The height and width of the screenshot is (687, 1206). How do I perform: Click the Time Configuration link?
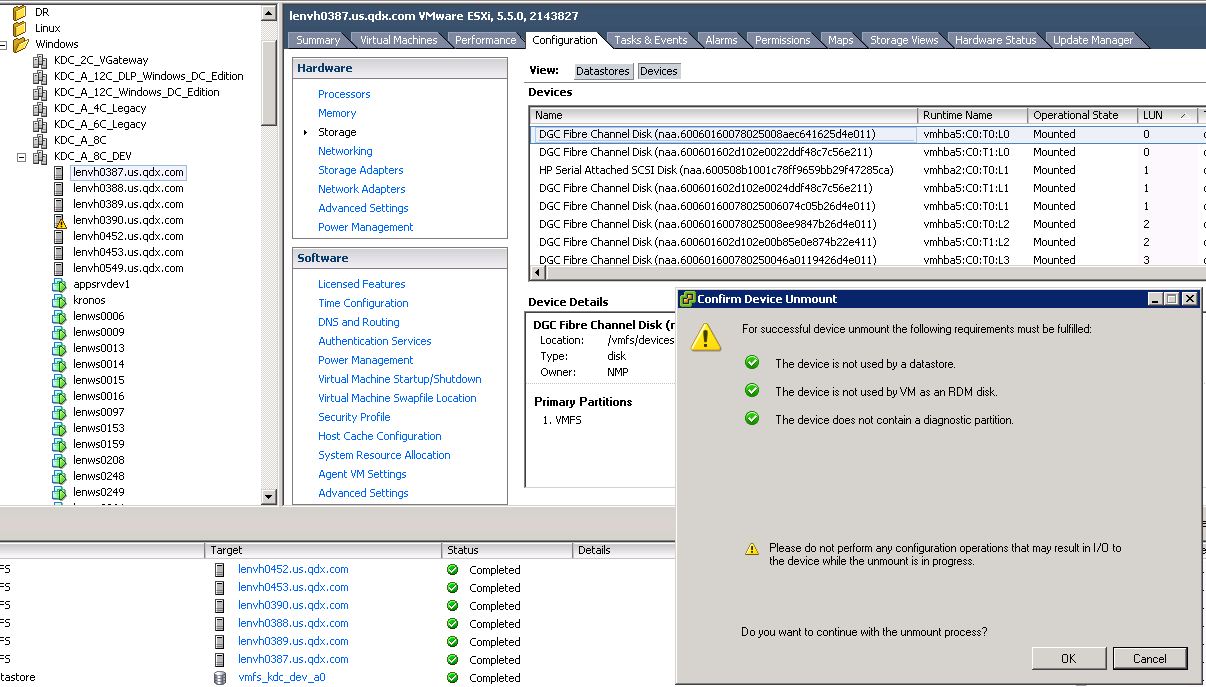tap(363, 303)
